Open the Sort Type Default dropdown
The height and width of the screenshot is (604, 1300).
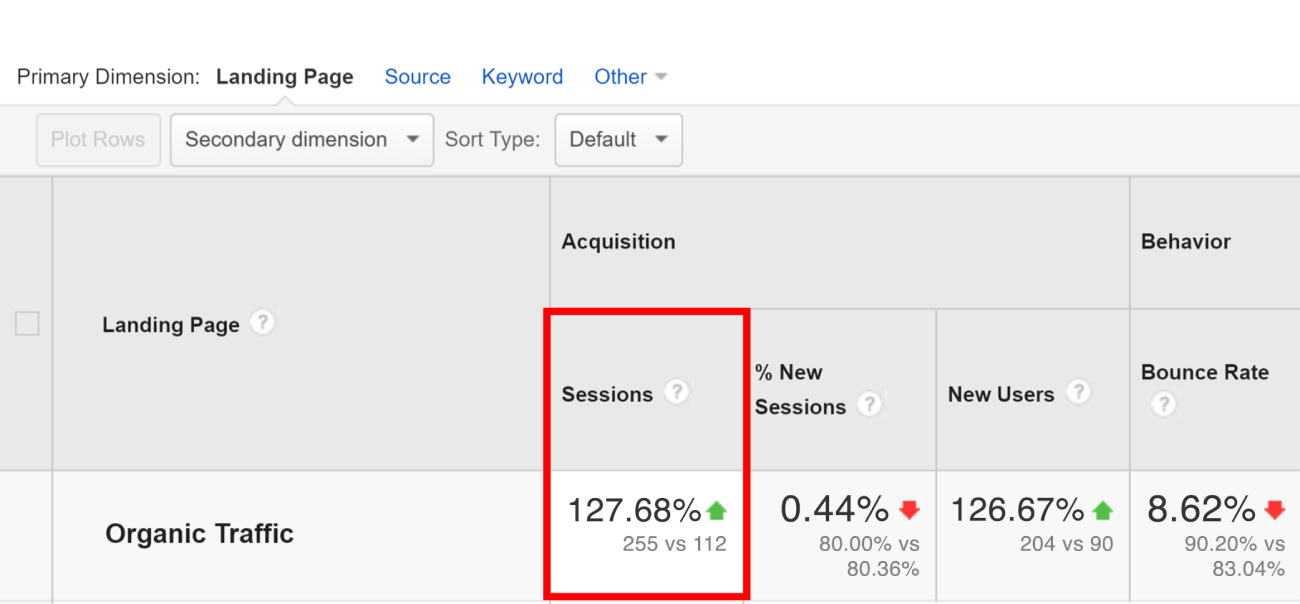[x=619, y=140]
